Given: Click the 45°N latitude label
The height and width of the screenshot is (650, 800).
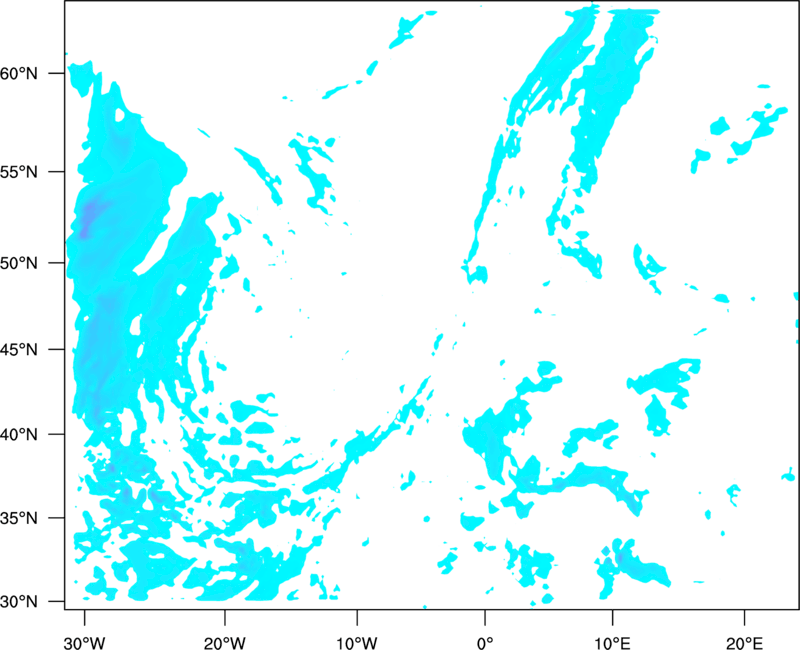Looking at the screenshot, I should pos(19,349).
